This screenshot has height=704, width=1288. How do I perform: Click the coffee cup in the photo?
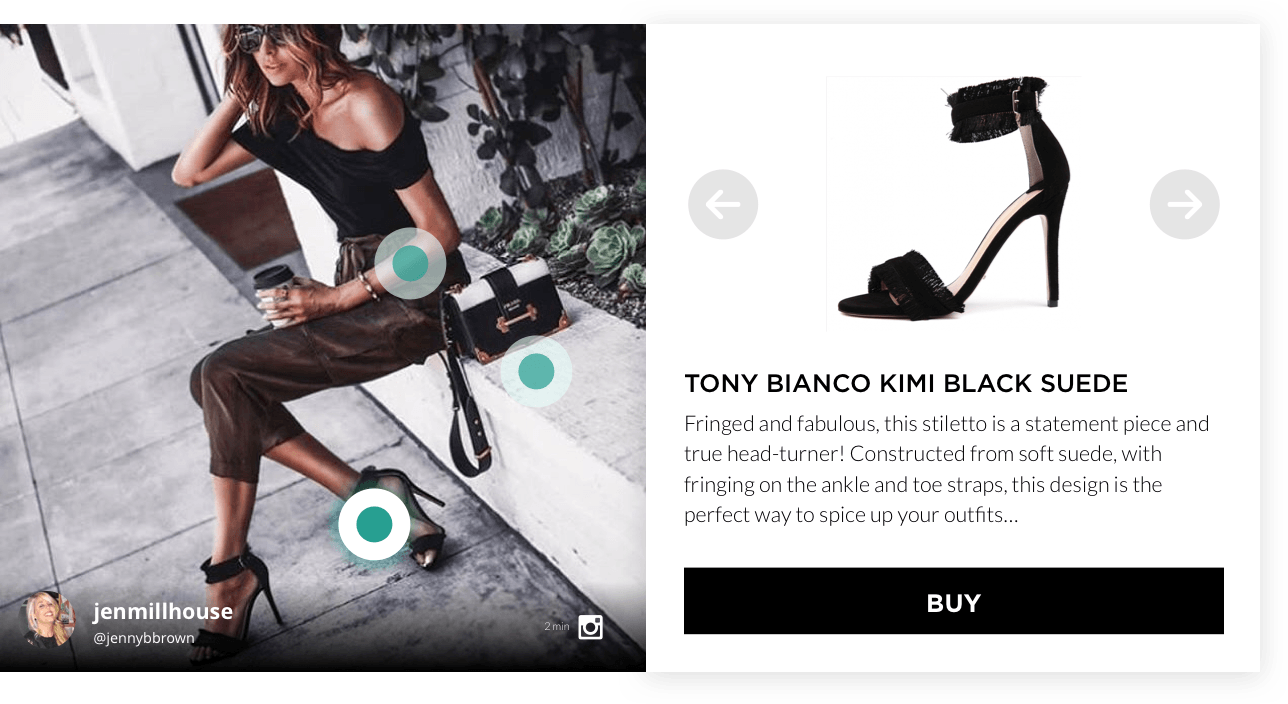[272, 295]
